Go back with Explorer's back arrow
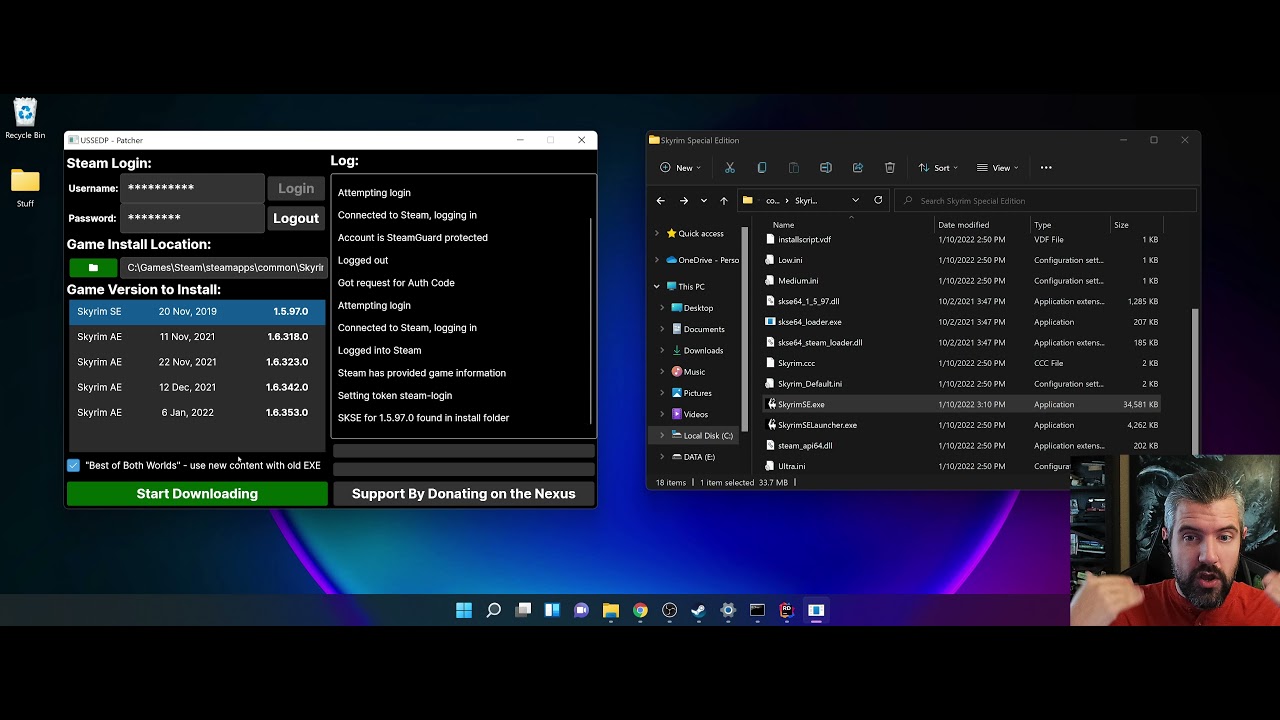This screenshot has height=720, width=1280. pos(660,201)
